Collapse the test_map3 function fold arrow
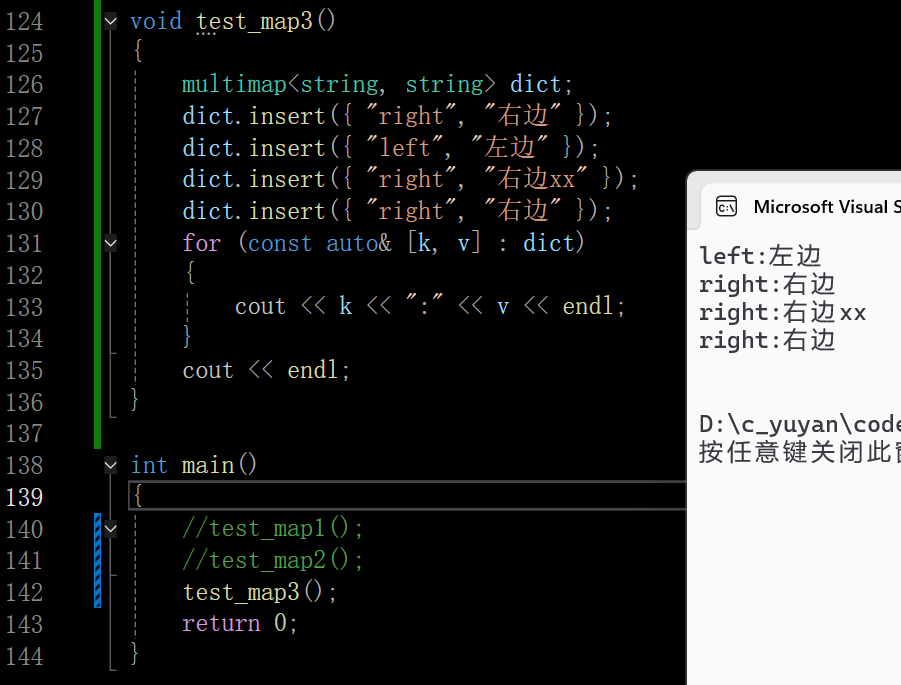The image size is (901, 685). pos(110,22)
